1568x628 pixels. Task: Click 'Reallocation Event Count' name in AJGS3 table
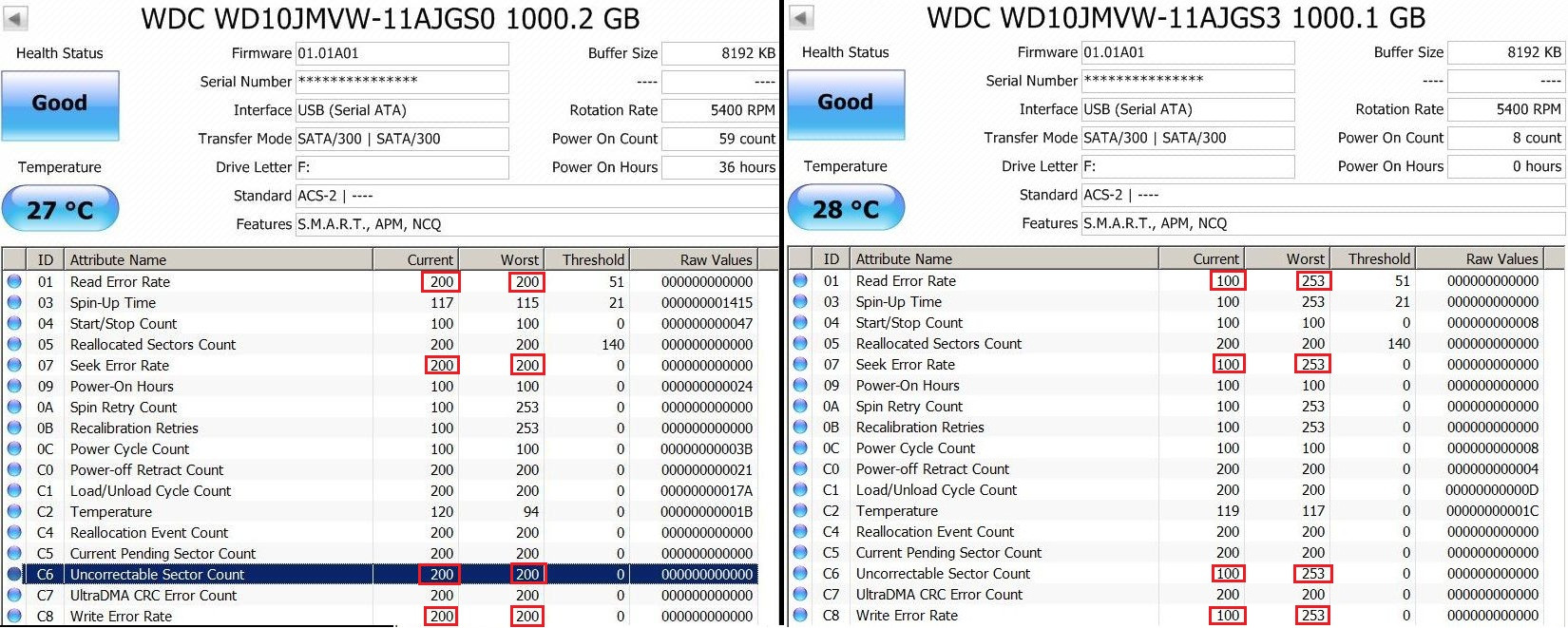(935, 531)
